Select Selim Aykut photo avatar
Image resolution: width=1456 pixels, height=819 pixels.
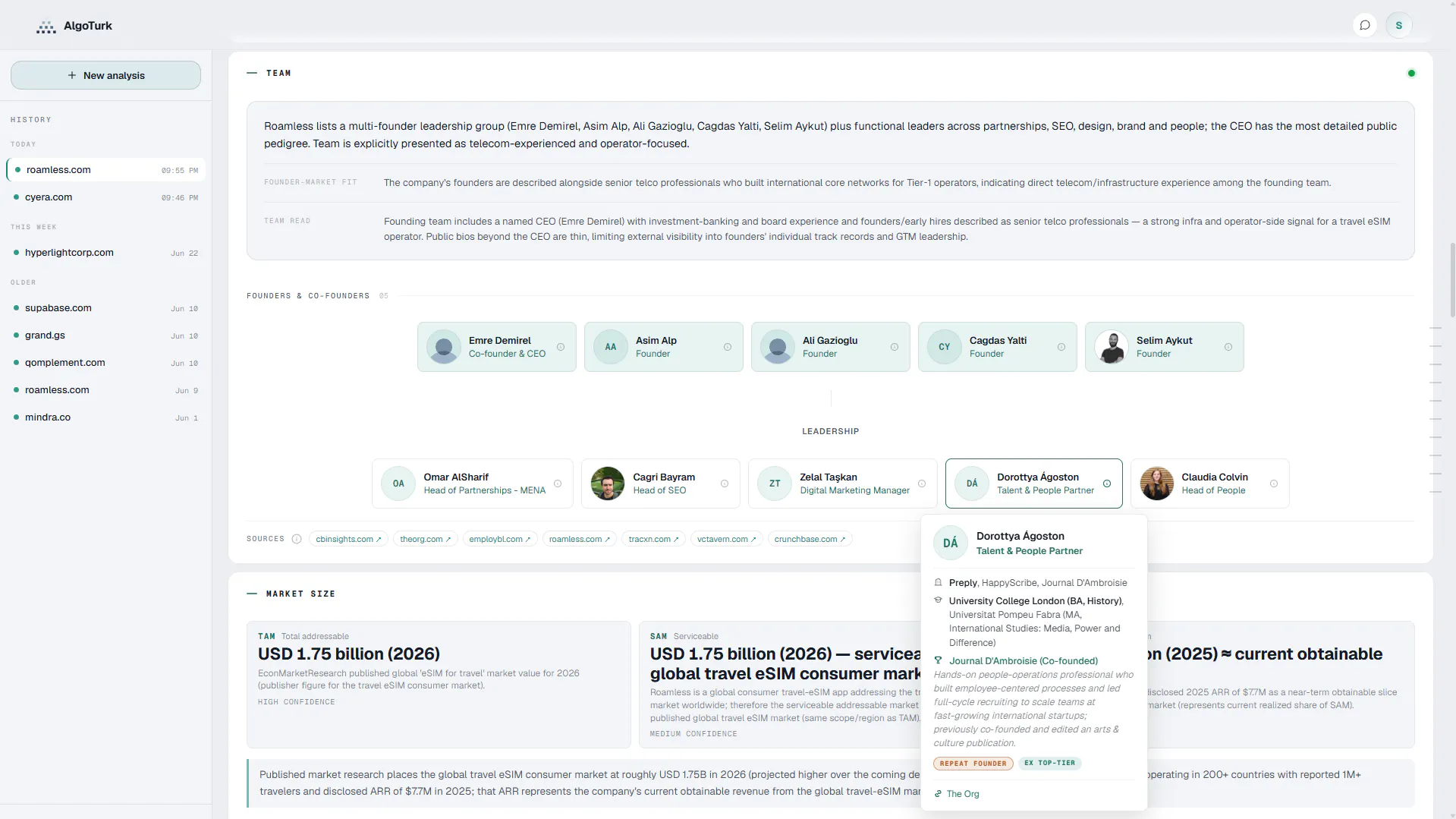1112,347
